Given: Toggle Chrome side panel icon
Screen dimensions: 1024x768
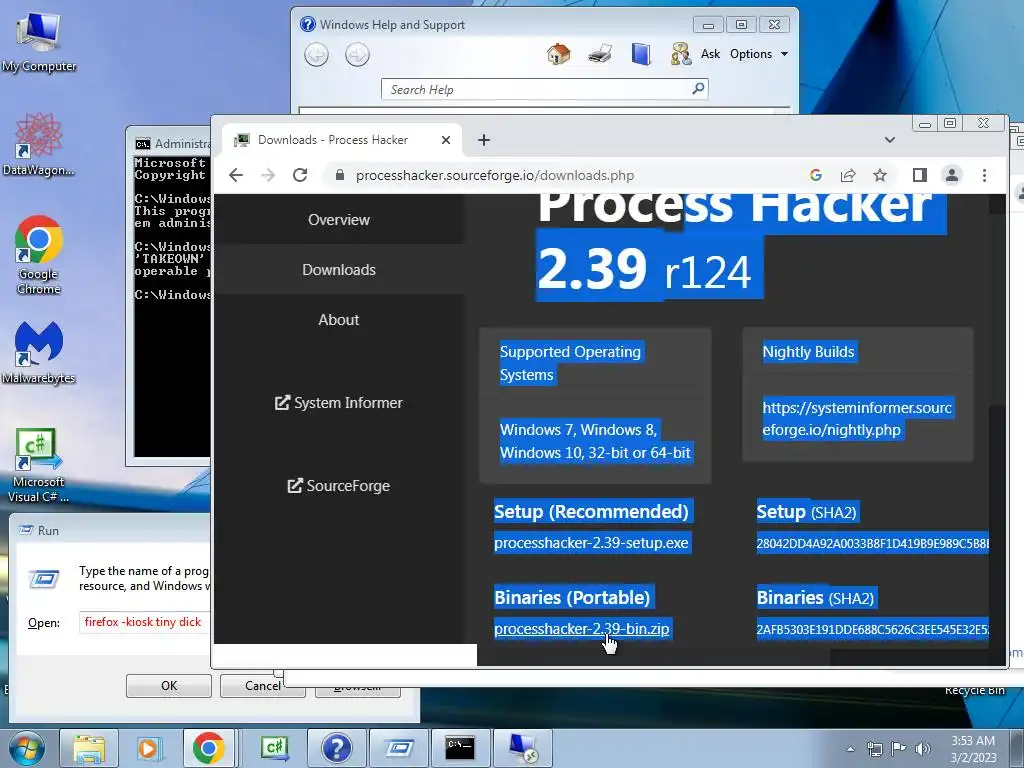Looking at the screenshot, I should [x=920, y=175].
